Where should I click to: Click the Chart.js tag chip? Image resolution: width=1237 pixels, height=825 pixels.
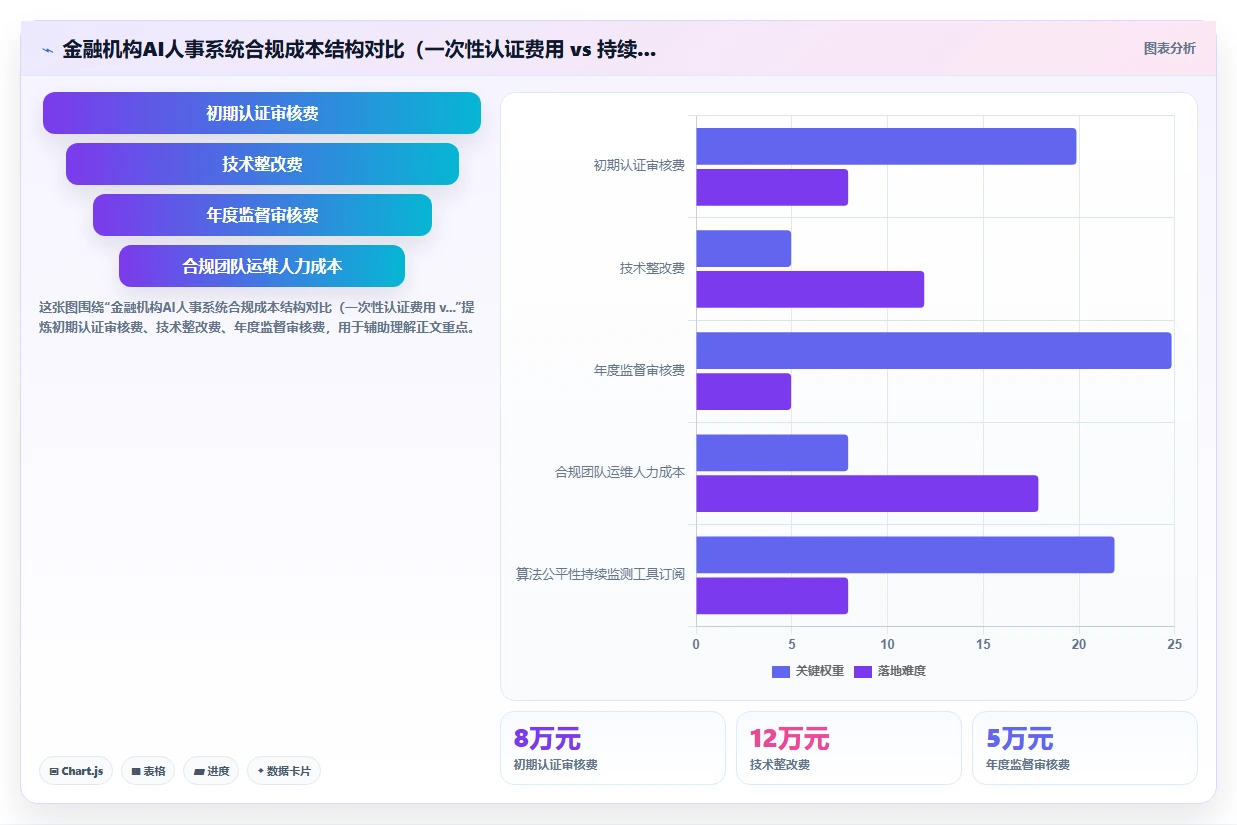(x=76, y=771)
